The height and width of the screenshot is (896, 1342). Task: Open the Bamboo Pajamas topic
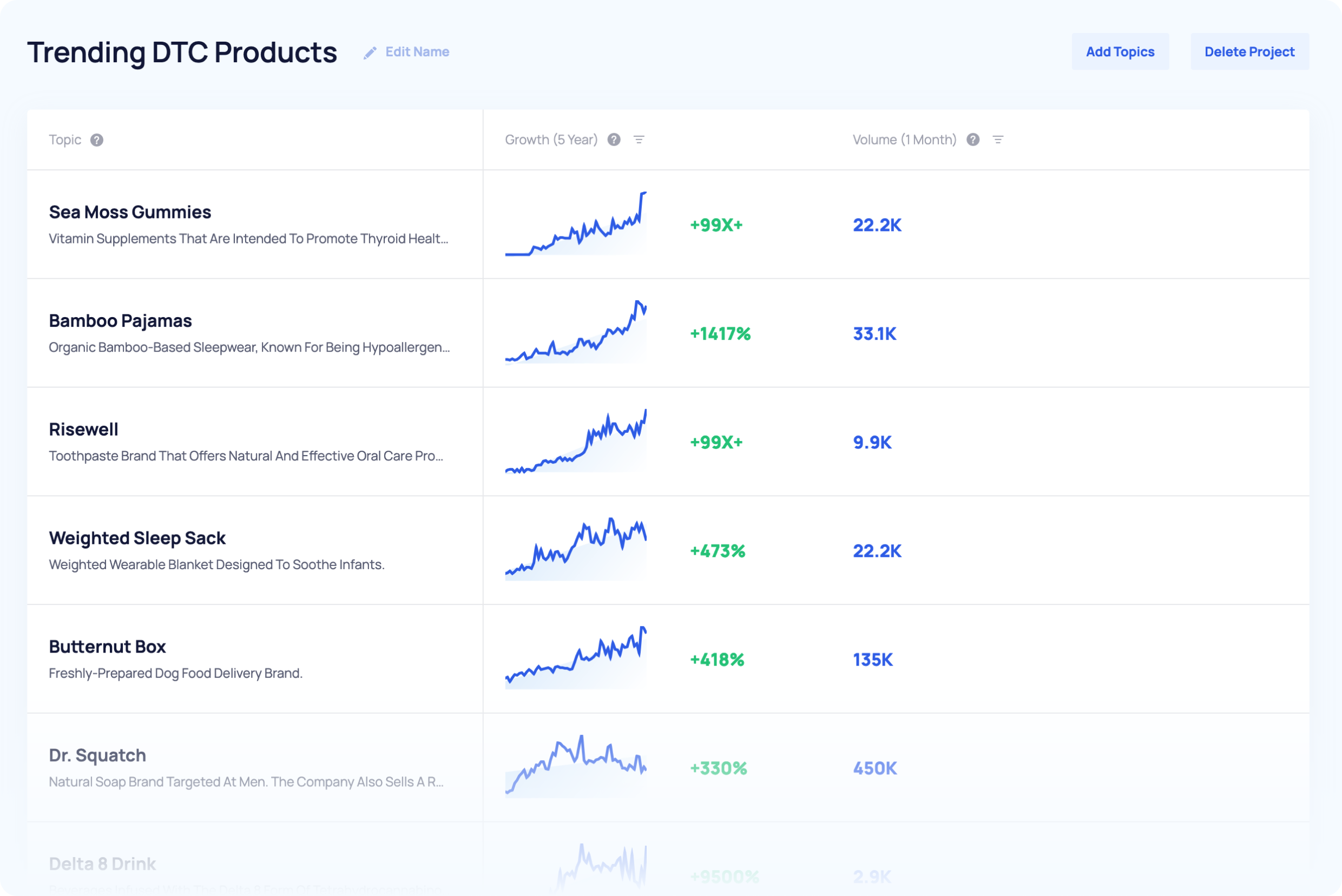coord(120,320)
